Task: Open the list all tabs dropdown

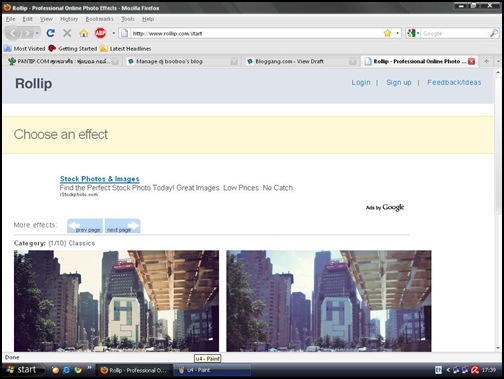Action: point(498,61)
